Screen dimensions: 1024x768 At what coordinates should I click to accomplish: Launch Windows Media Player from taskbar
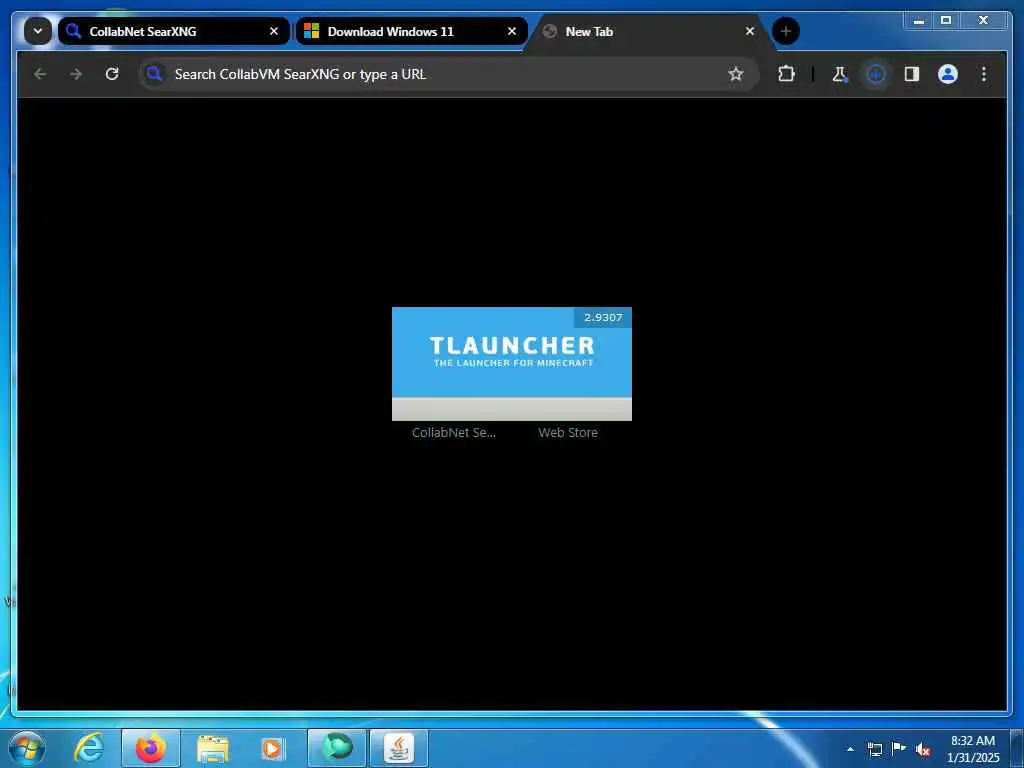click(273, 749)
